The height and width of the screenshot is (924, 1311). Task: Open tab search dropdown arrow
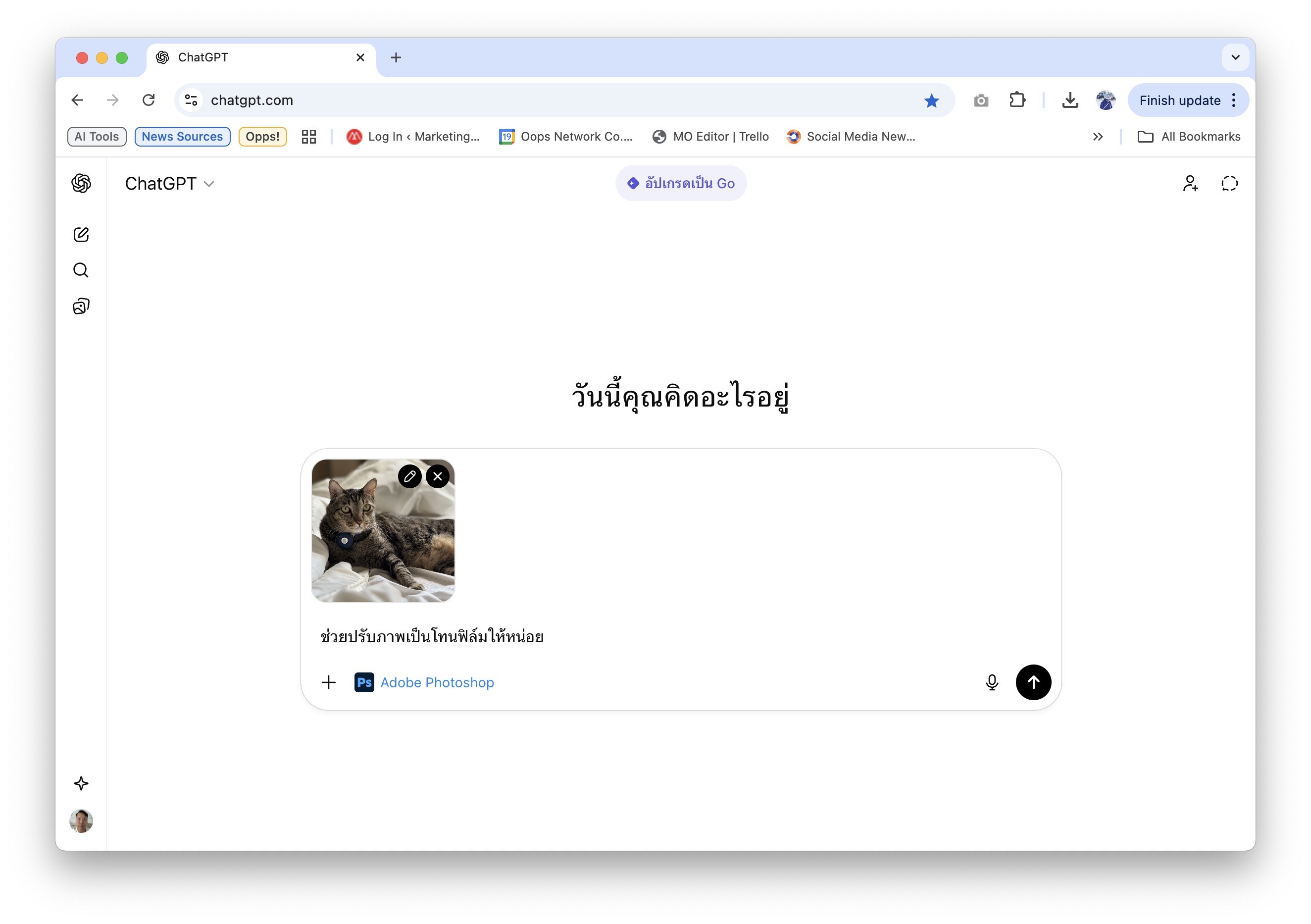1235,57
